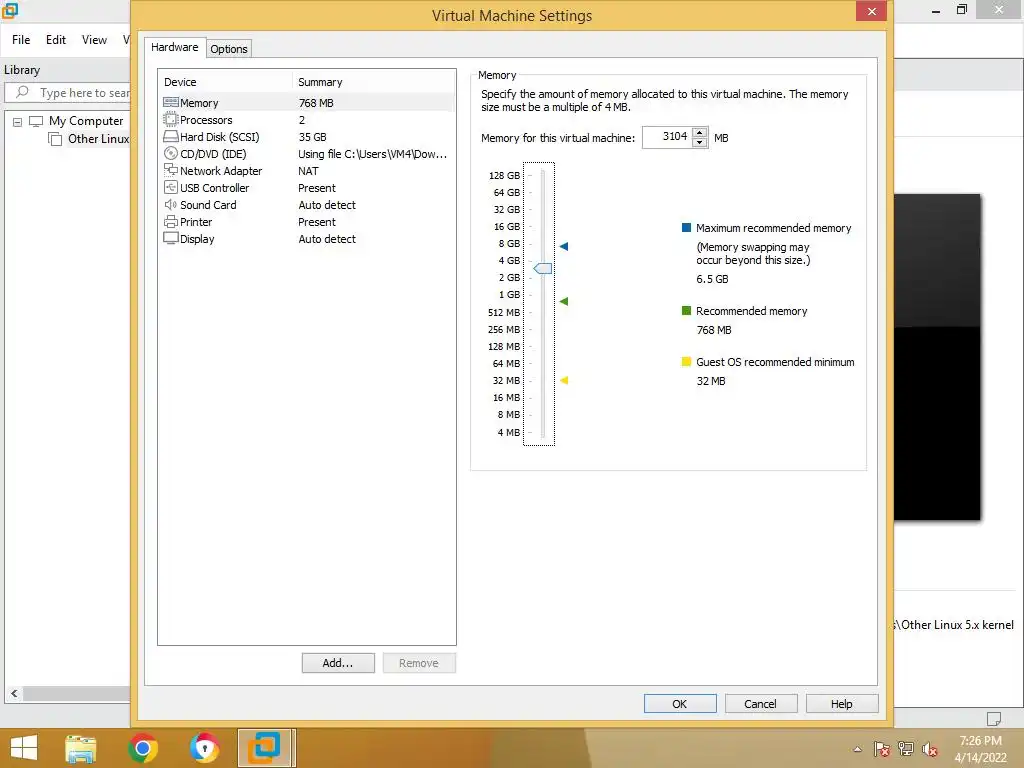Click the 768 MB memory summary

click(316, 103)
